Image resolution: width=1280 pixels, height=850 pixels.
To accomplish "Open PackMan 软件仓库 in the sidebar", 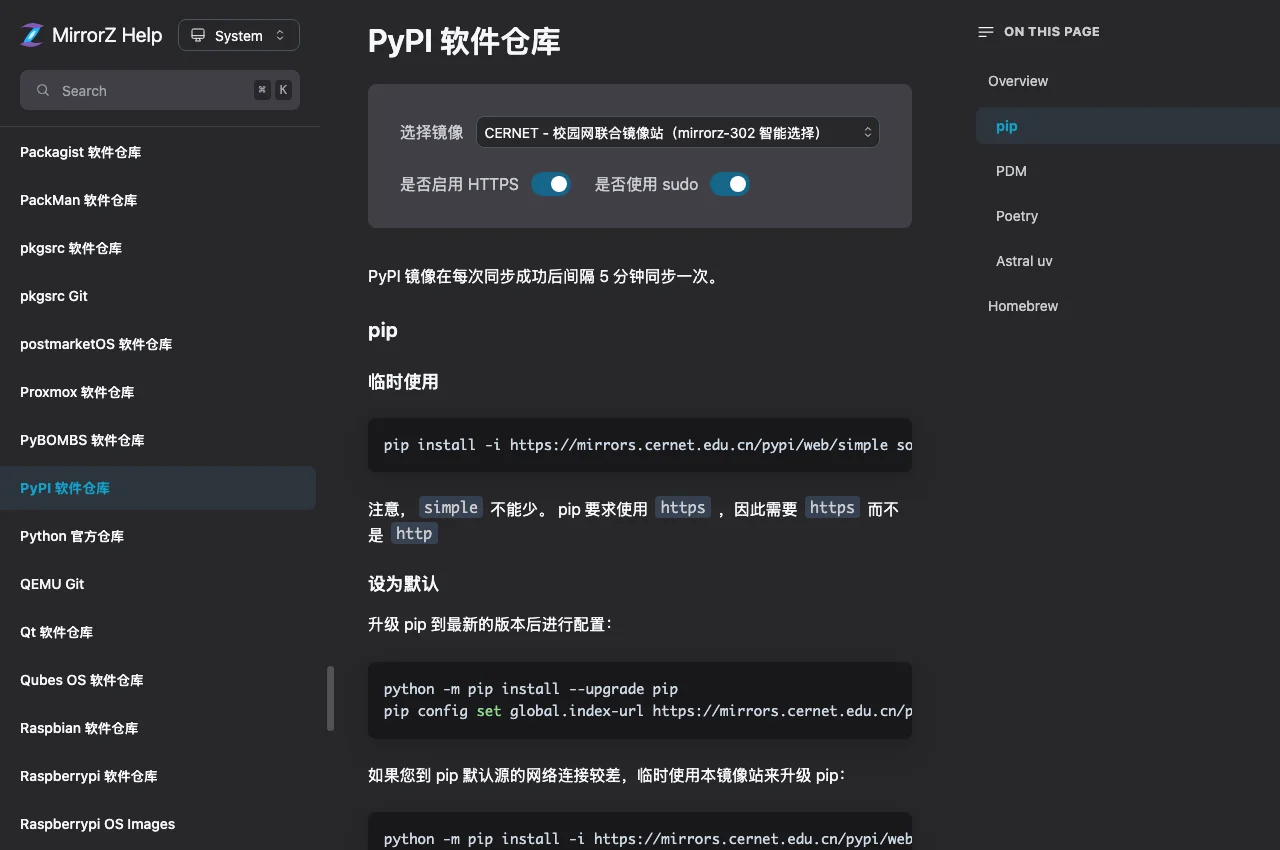I will 78,200.
